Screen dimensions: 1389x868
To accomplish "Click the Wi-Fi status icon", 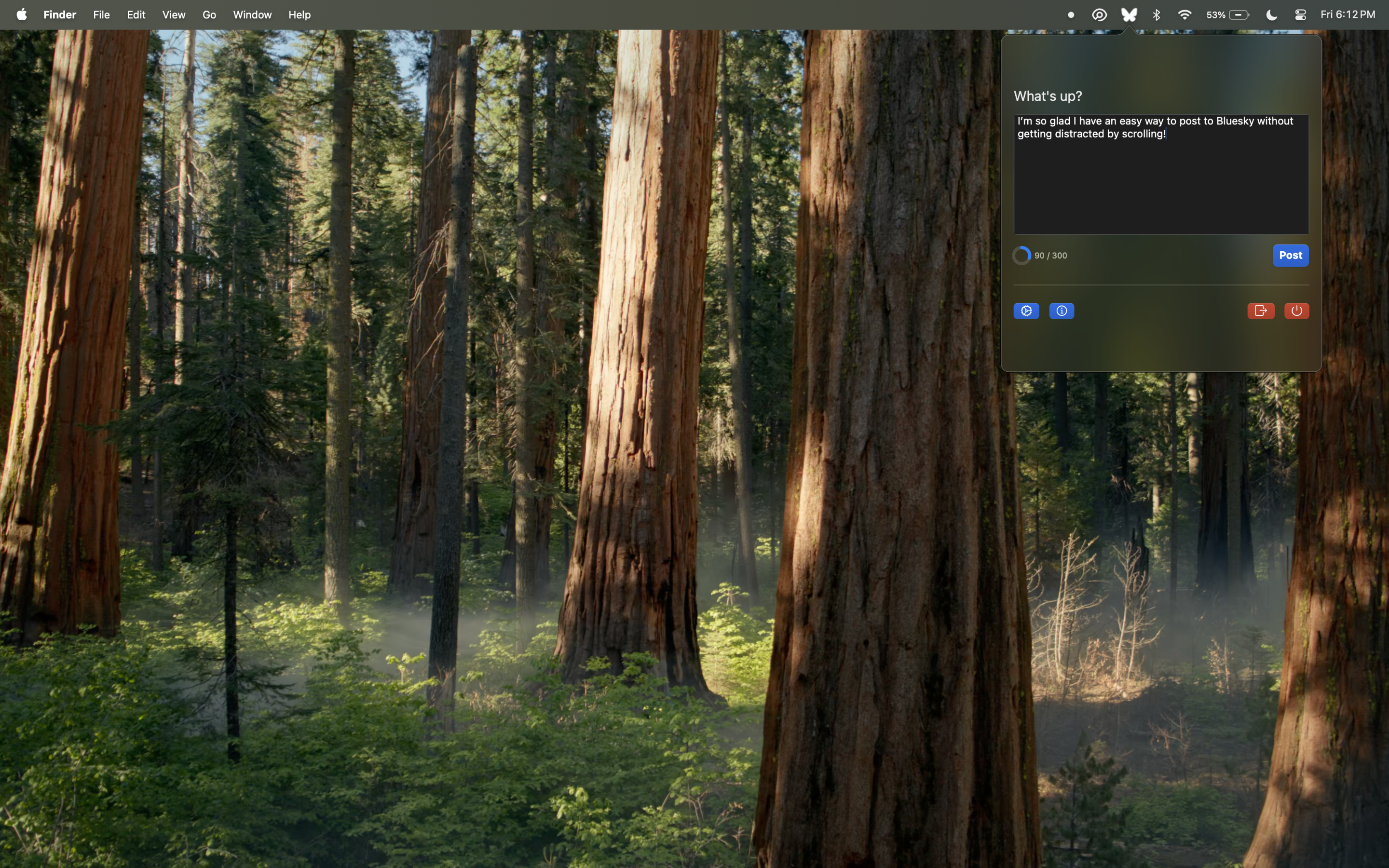I will (x=1184, y=15).
